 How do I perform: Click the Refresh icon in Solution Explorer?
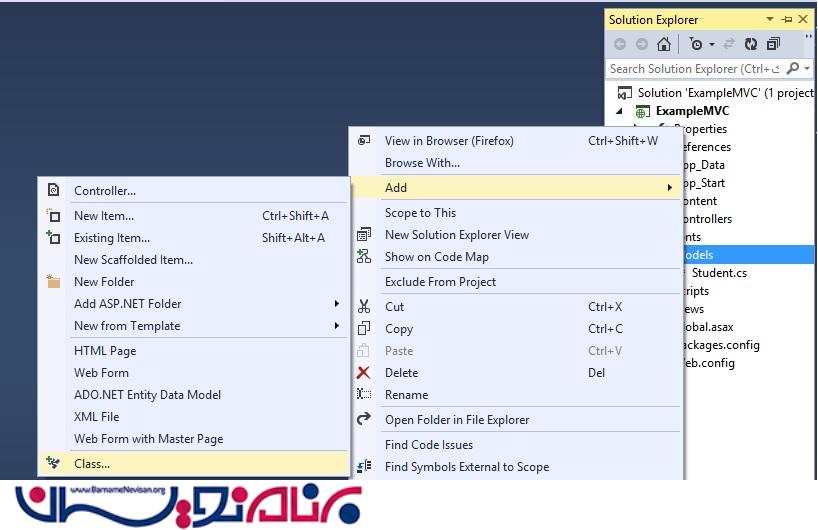point(751,44)
